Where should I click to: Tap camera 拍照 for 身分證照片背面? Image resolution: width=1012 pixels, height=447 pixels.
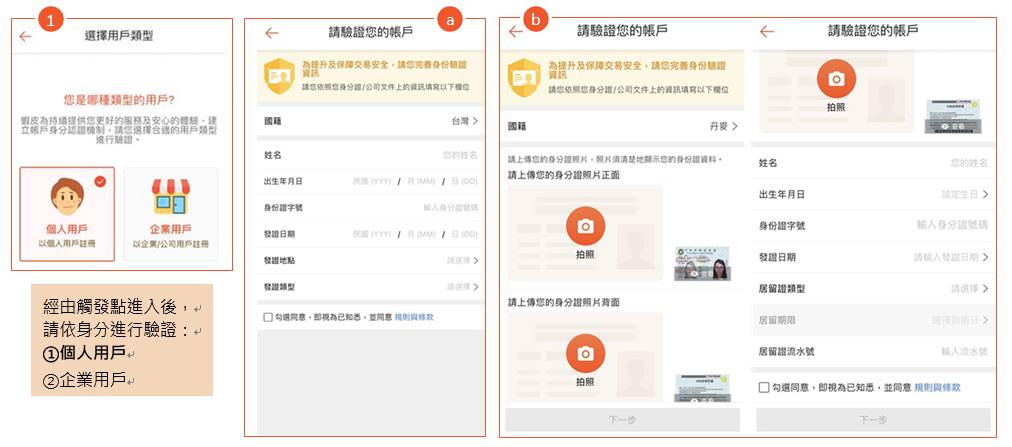pyautogui.click(x=585, y=353)
